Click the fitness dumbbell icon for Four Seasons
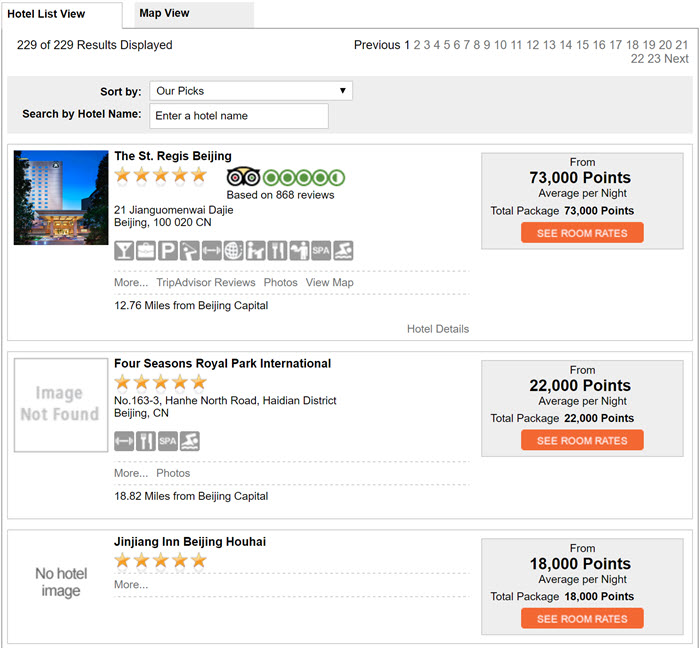The image size is (700, 648). point(124,441)
